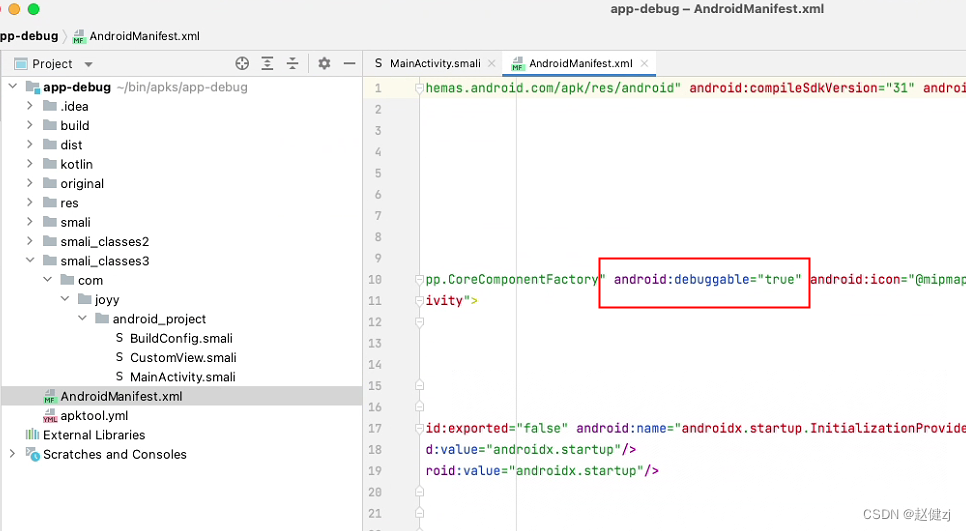Collapse all nodes in Project panel
Viewport: 966px width, 531px height.
click(293, 63)
